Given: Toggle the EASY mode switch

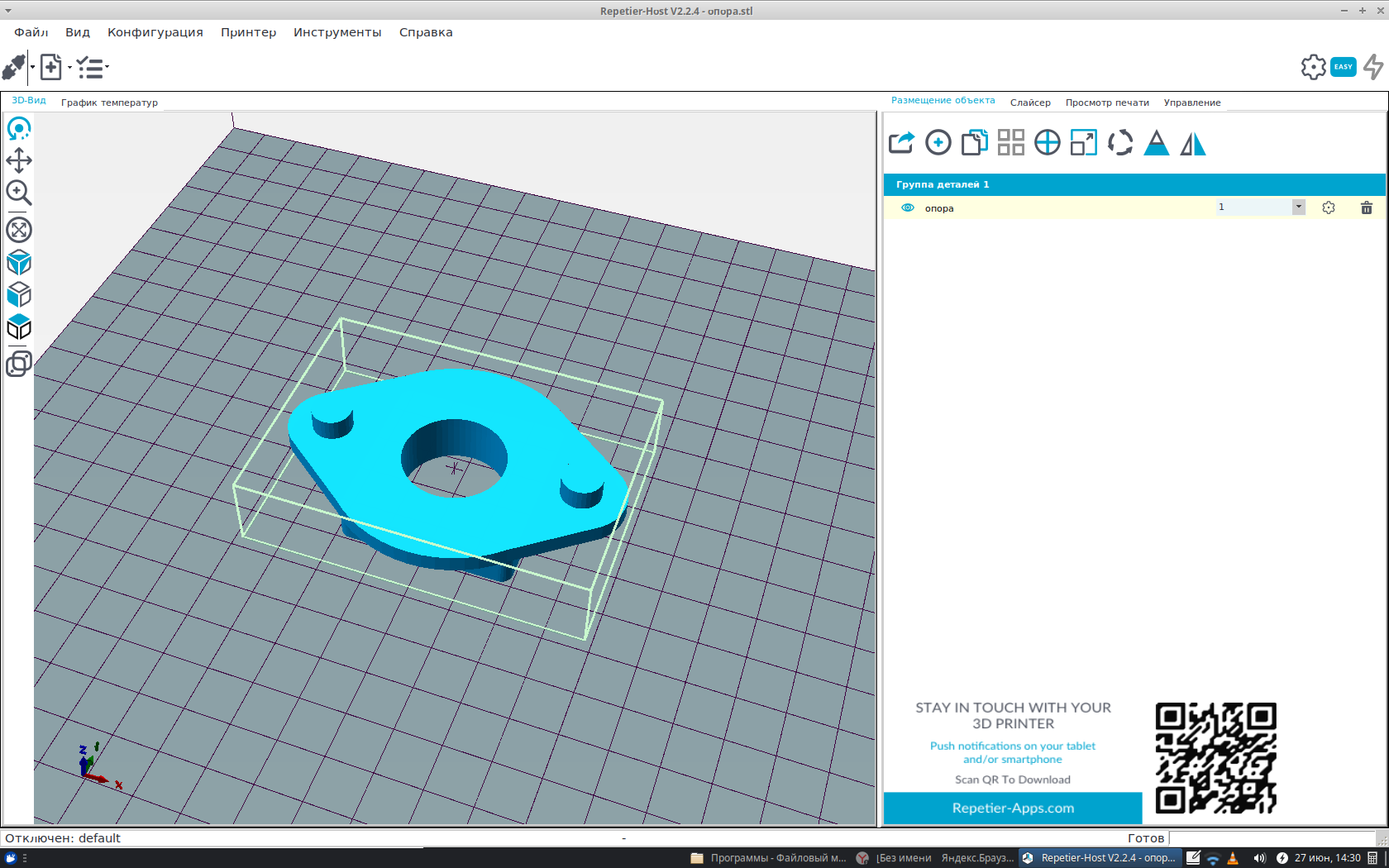Looking at the screenshot, I should (1343, 67).
